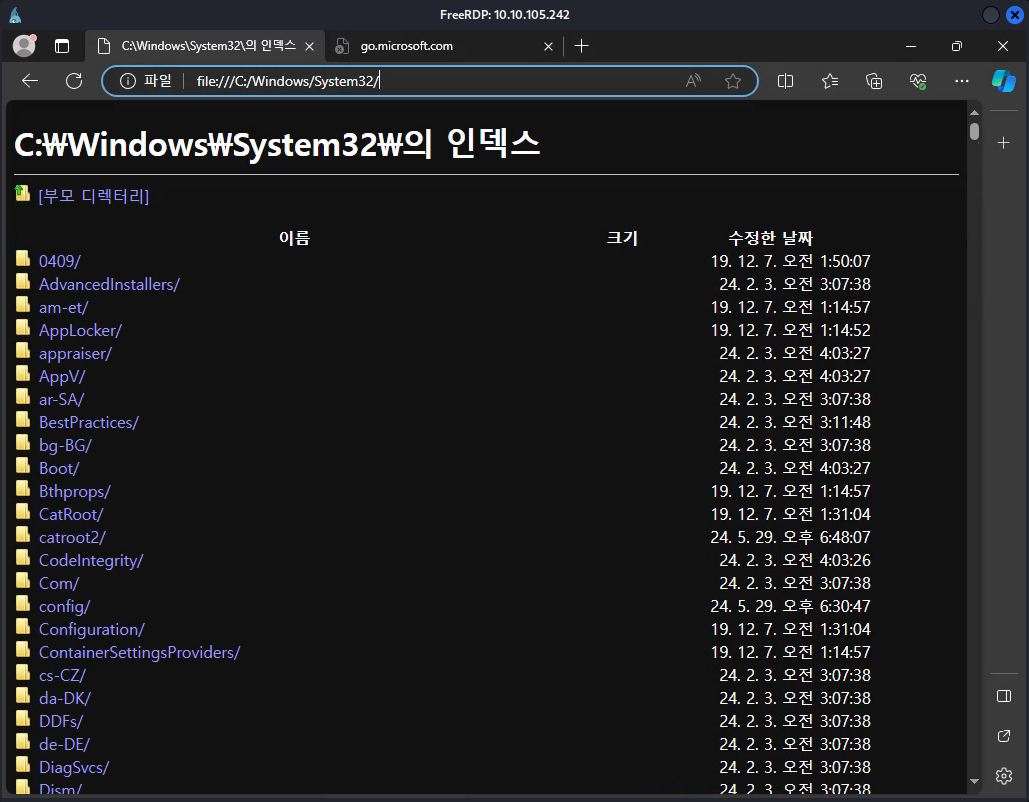Open the Collections icon in toolbar
The height and width of the screenshot is (802, 1029).
pyautogui.click(x=874, y=81)
